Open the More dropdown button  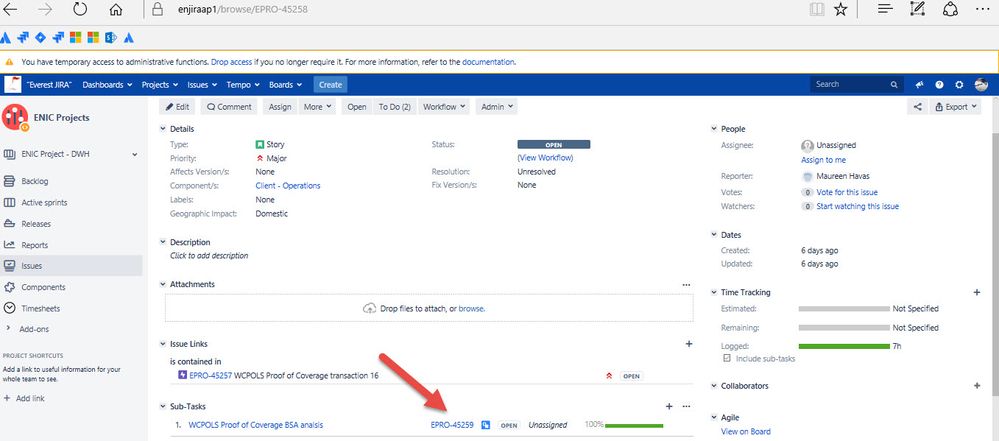coord(318,107)
